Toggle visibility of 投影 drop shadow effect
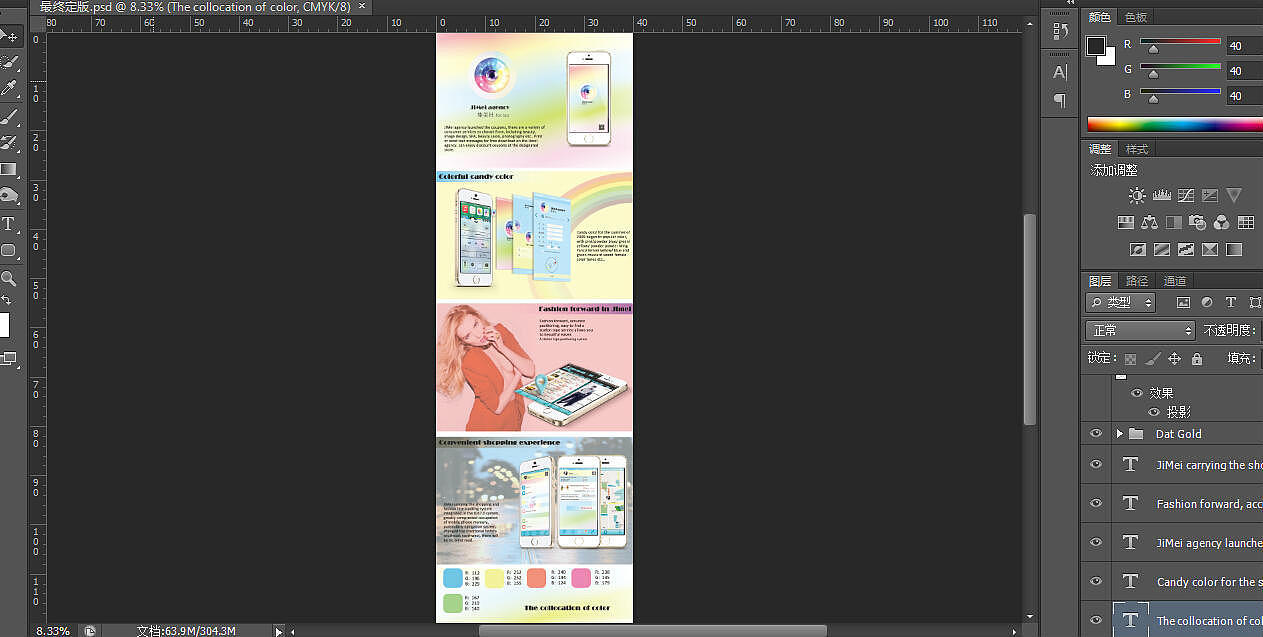The width and height of the screenshot is (1263, 637). (x=1154, y=412)
